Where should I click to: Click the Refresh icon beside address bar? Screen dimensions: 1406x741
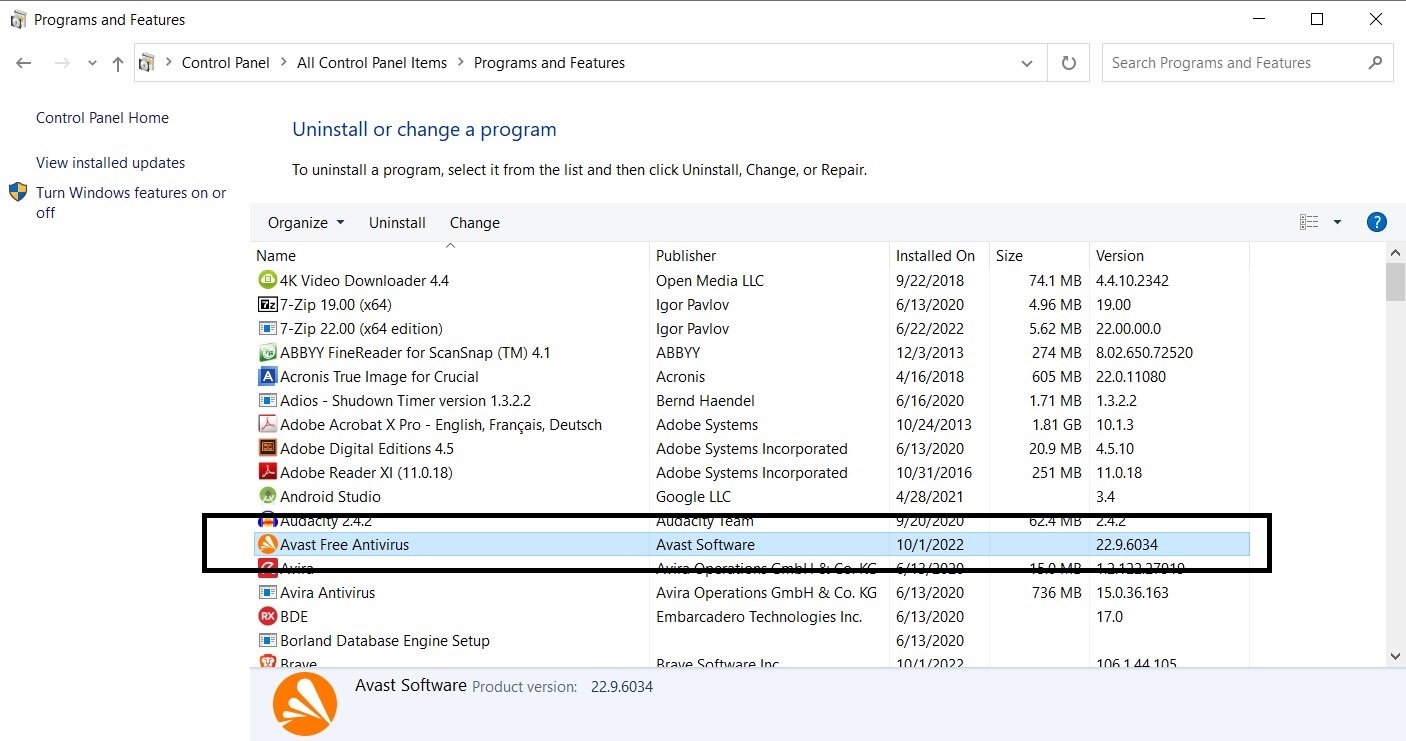click(1069, 63)
